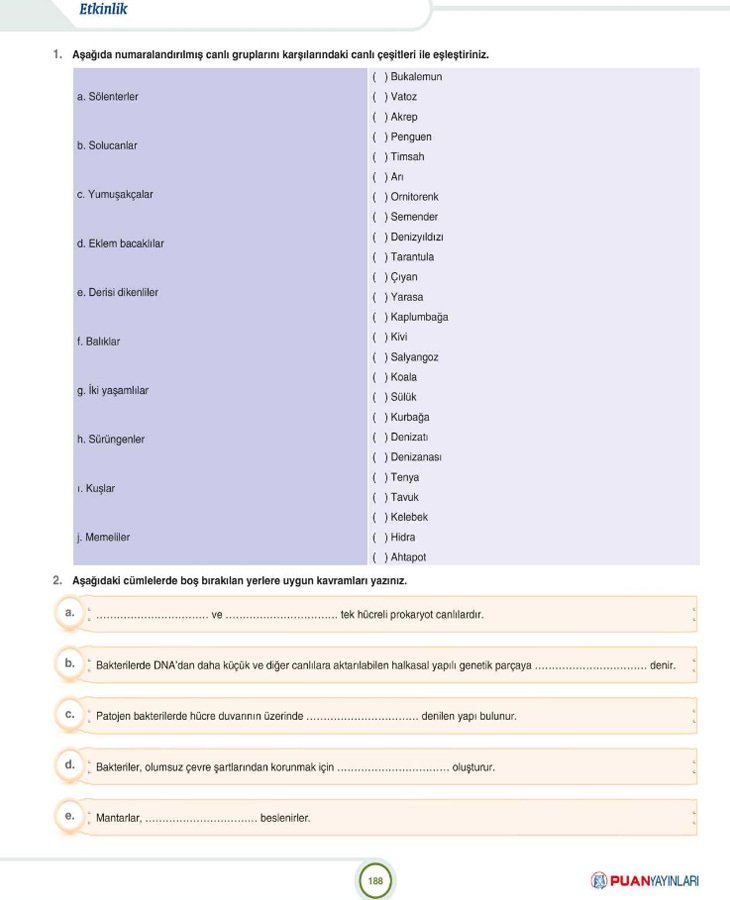Click the blank before 'oluşturur' in sentence d
The height and width of the screenshot is (900, 730).
coord(393,769)
